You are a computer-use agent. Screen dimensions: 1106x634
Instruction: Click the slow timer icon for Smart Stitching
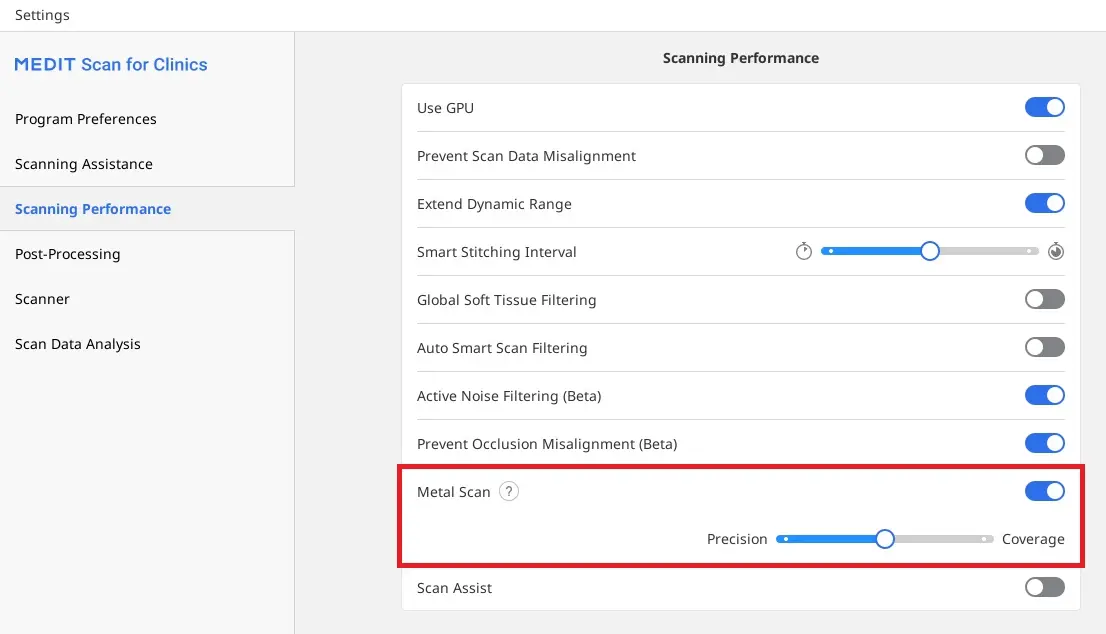click(x=803, y=251)
